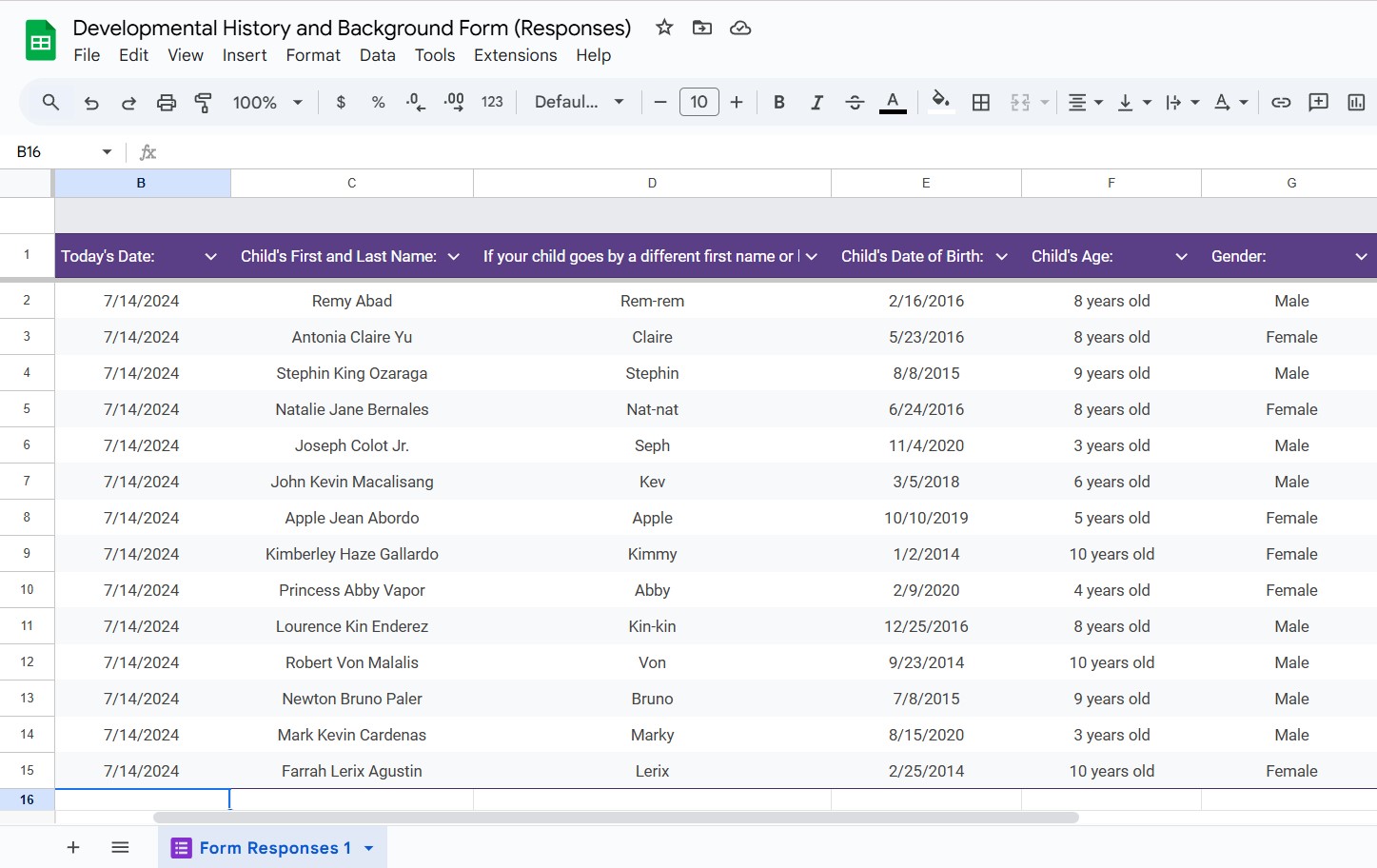Toggle strikethrough formatting

[x=855, y=103]
